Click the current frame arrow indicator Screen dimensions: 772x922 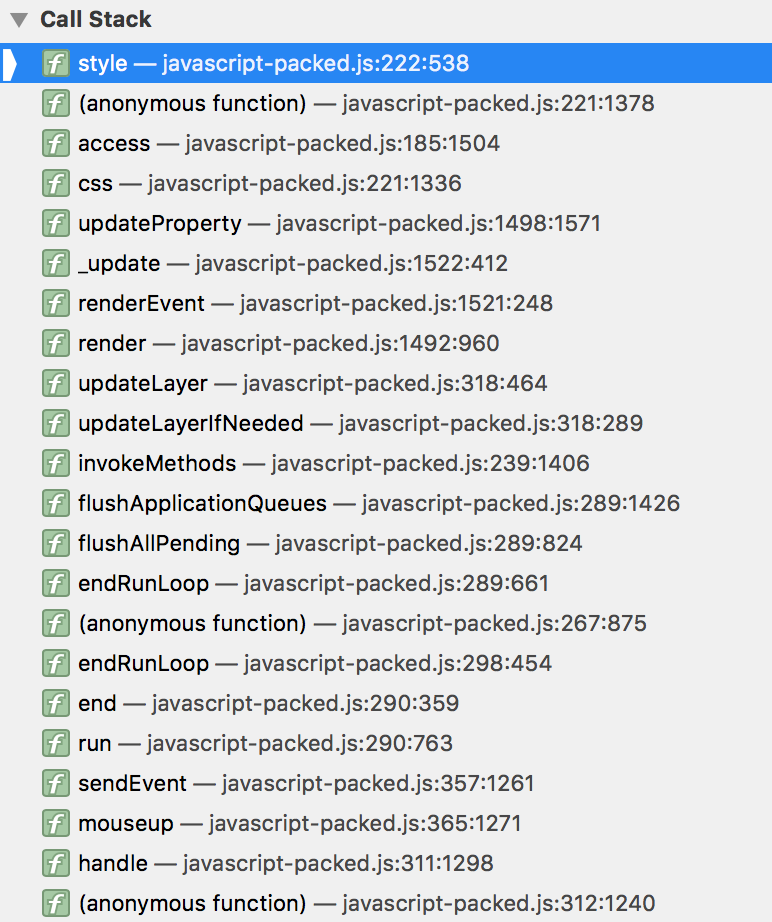tap(10, 64)
